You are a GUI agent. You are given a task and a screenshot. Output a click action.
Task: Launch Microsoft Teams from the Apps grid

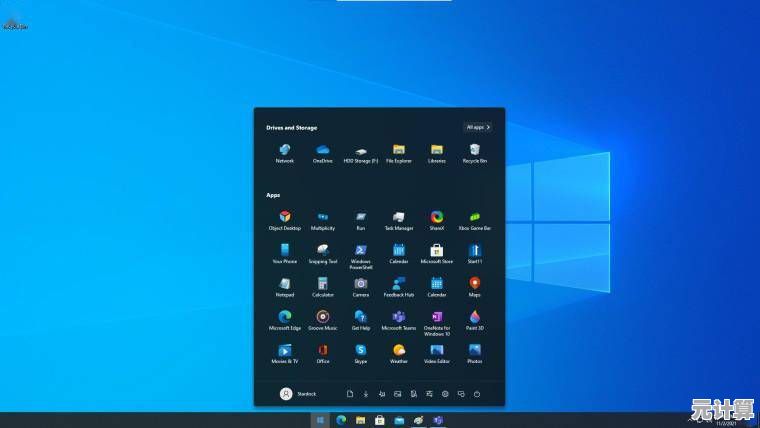pyautogui.click(x=398, y=321)
